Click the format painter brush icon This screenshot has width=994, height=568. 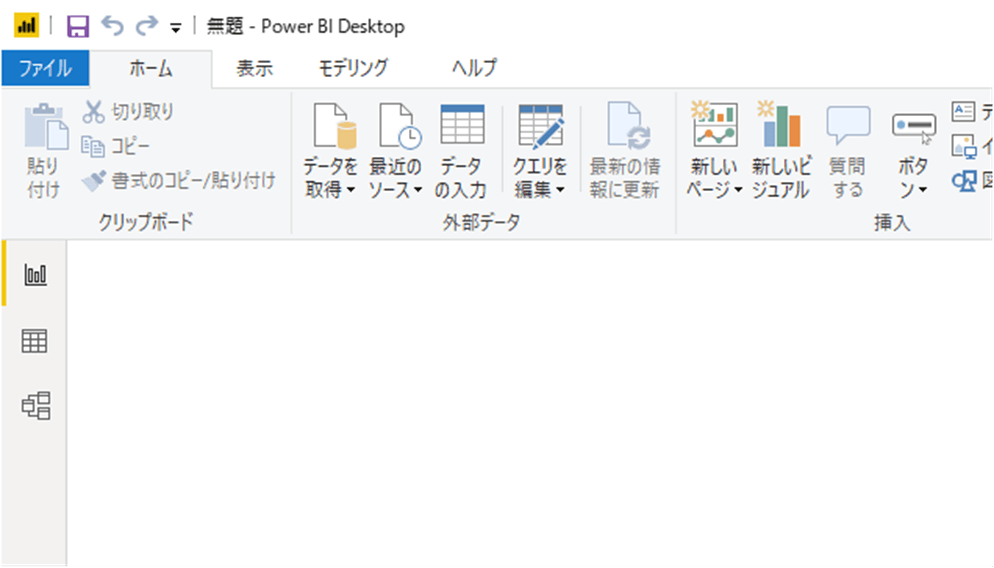coord(94,181)
